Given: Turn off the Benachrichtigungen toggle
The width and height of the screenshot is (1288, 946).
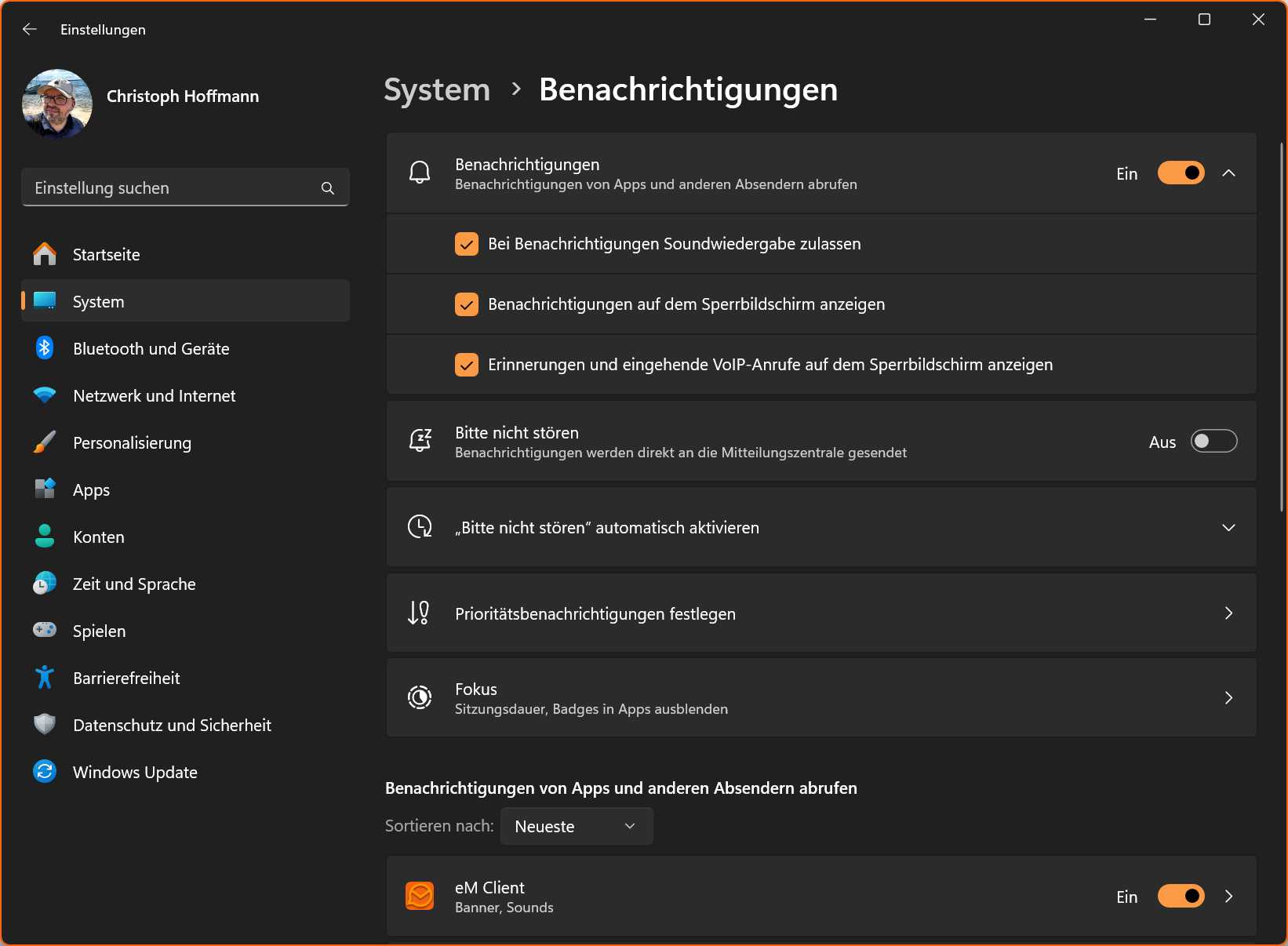Looking at the screenshot, I should pyautogui.click(x=1180, y=173).
